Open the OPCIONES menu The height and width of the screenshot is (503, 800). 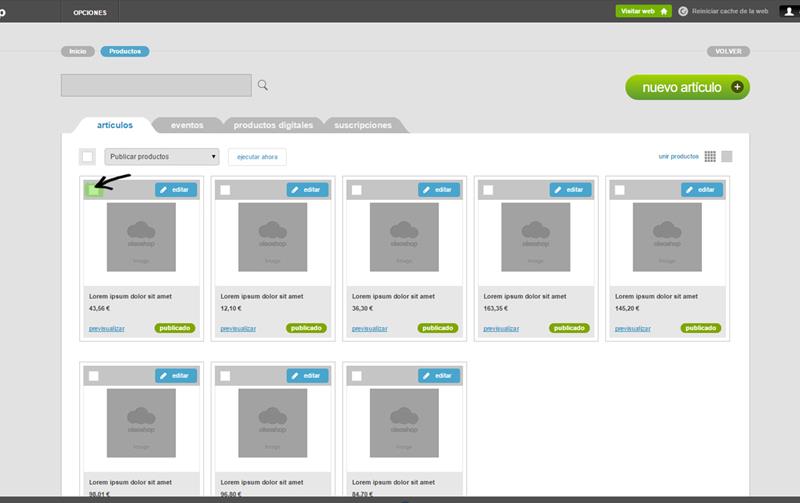tap(90, 11)
